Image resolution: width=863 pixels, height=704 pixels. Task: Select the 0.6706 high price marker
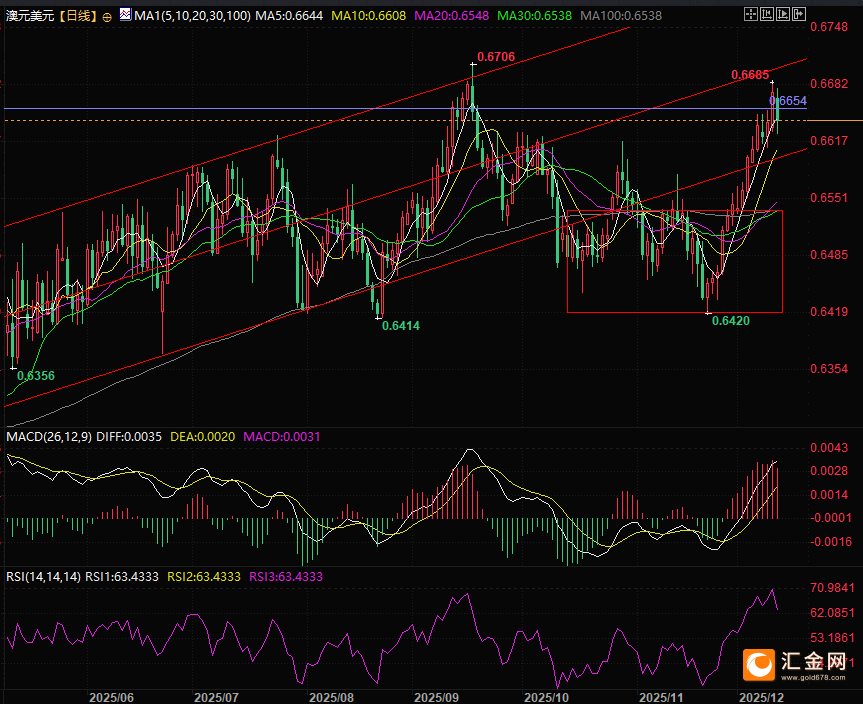point(496,57)
